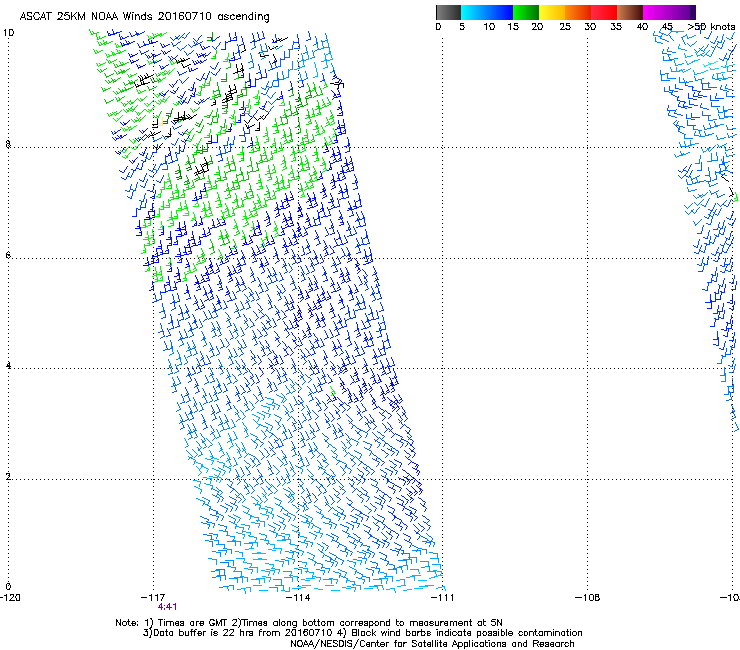Screen dimensions: 740x650
Task: Pick the orange 25-30 knots legend swatch
Action: [x=578, y=12]
